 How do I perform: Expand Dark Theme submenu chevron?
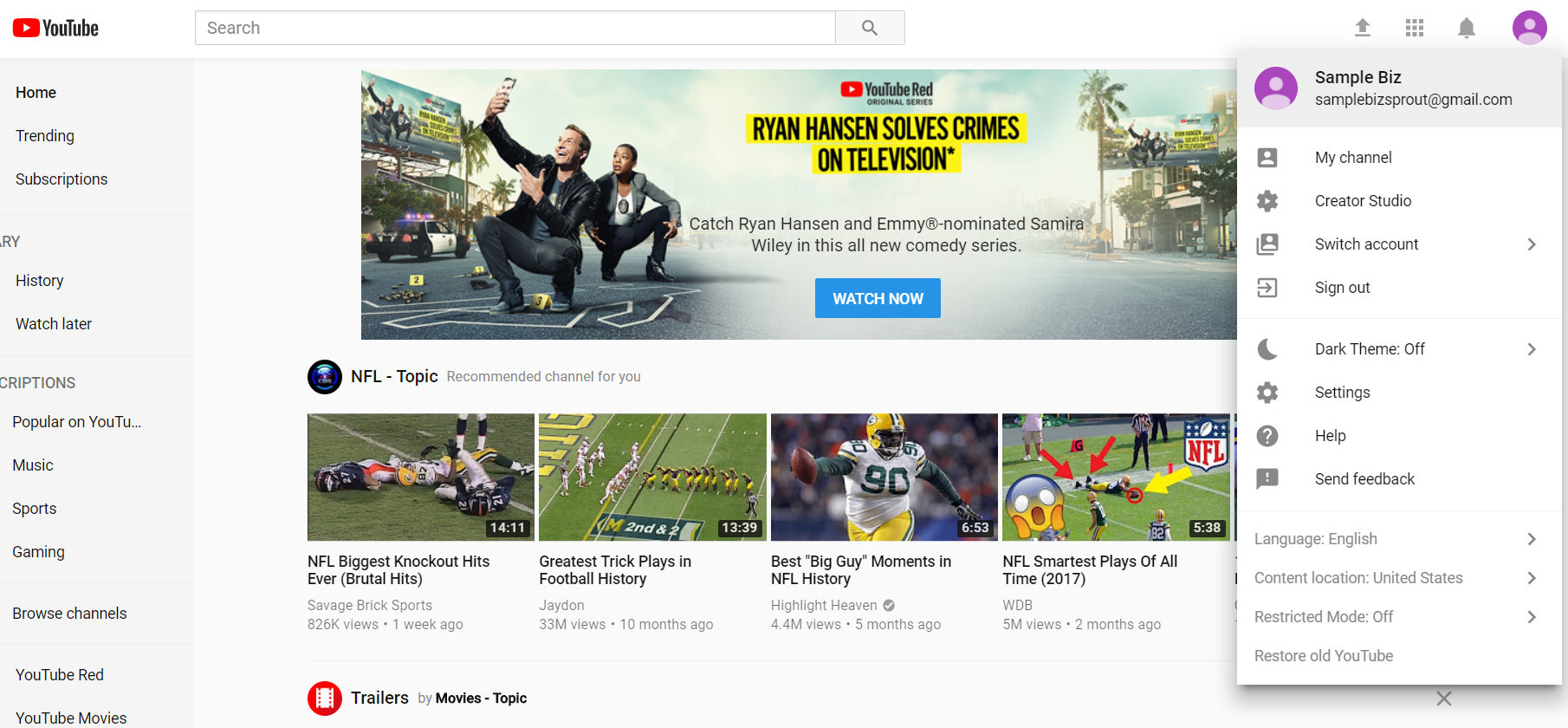[x=1532, y=349]
